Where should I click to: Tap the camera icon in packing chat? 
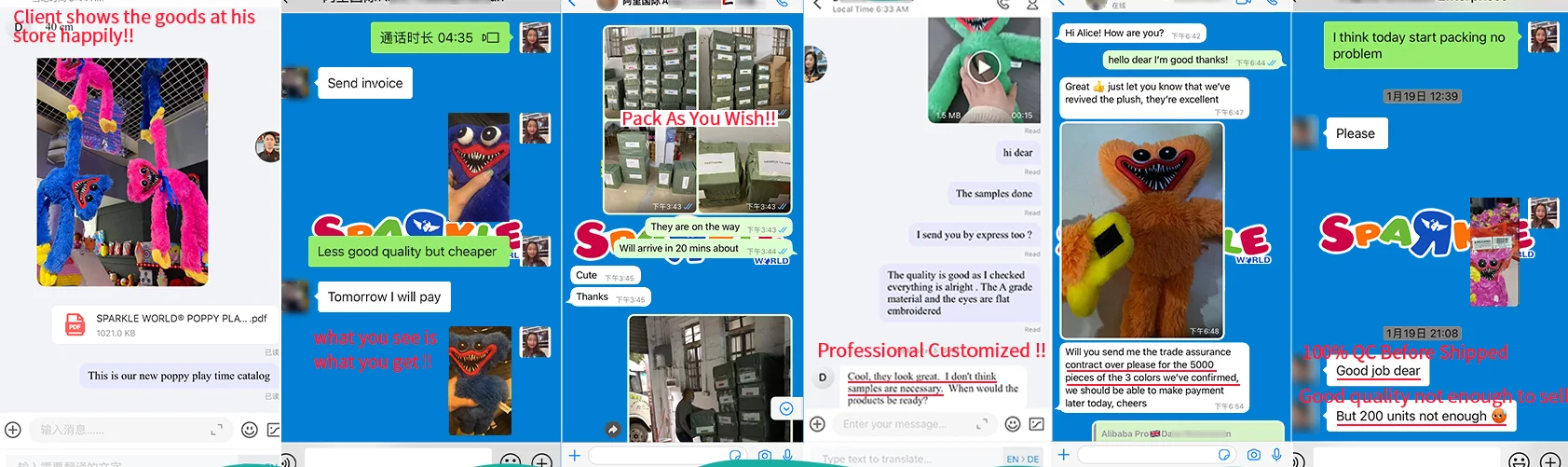pos(764,455)
